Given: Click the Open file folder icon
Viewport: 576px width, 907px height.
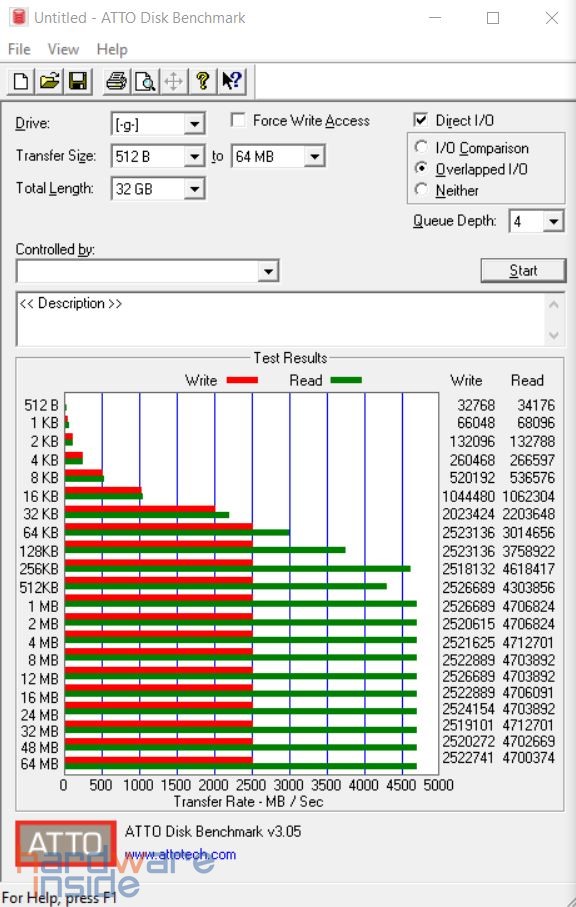Looking at the screenshot, I should click(x=50, y=81).
